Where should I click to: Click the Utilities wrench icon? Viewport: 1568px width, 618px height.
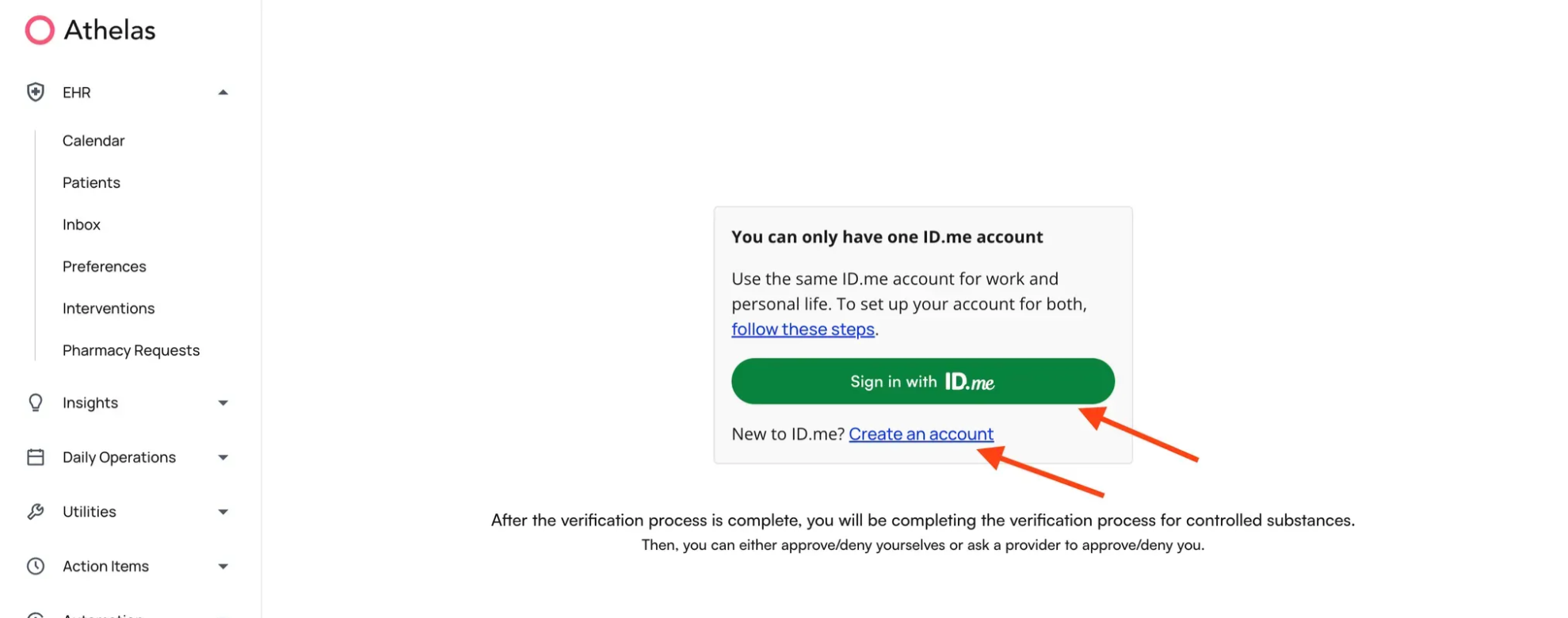coord(35,511)
